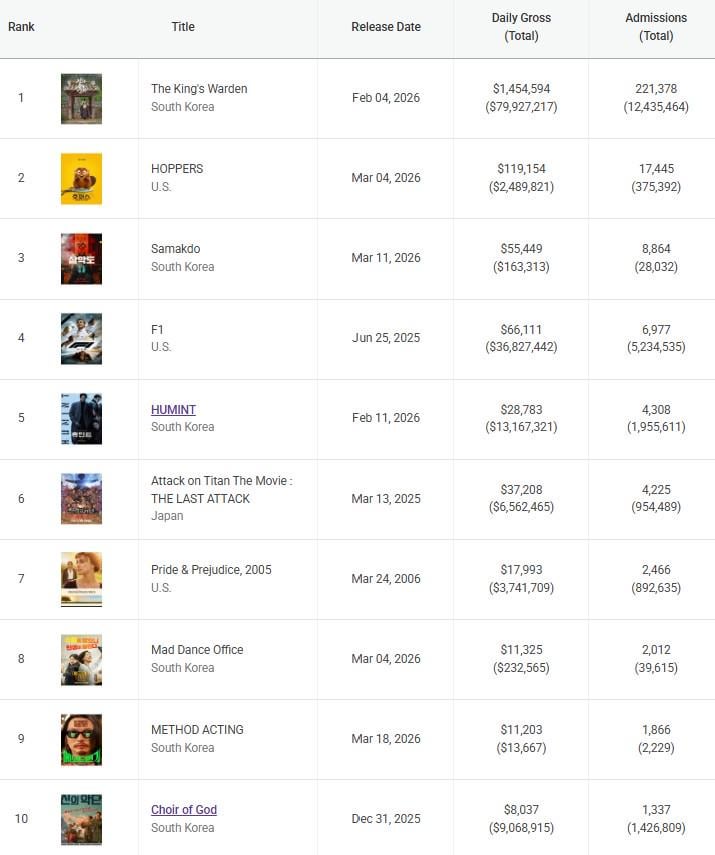This screenshot has width=715, height=855.
Task: Select the Samakdo poster image
Action: click(x=81, y=258)
